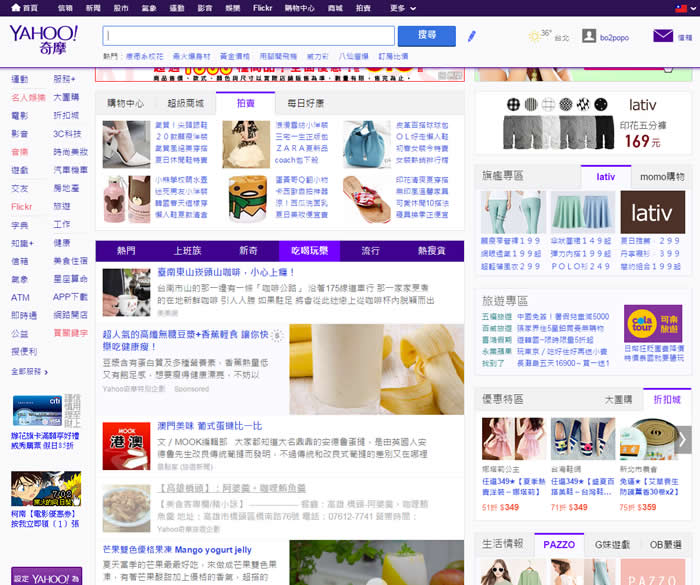Click the Yahoo 奇摩 logo
This screenshot has height=585, width=700.
tap(46, 39)
